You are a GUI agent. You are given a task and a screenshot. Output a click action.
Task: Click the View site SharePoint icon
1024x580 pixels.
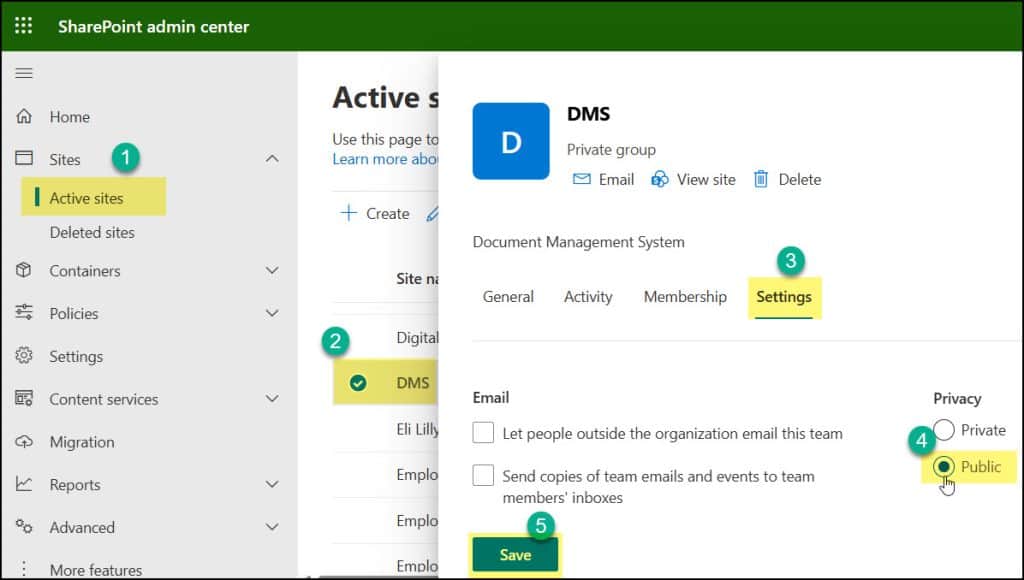(x=660, y=179)
